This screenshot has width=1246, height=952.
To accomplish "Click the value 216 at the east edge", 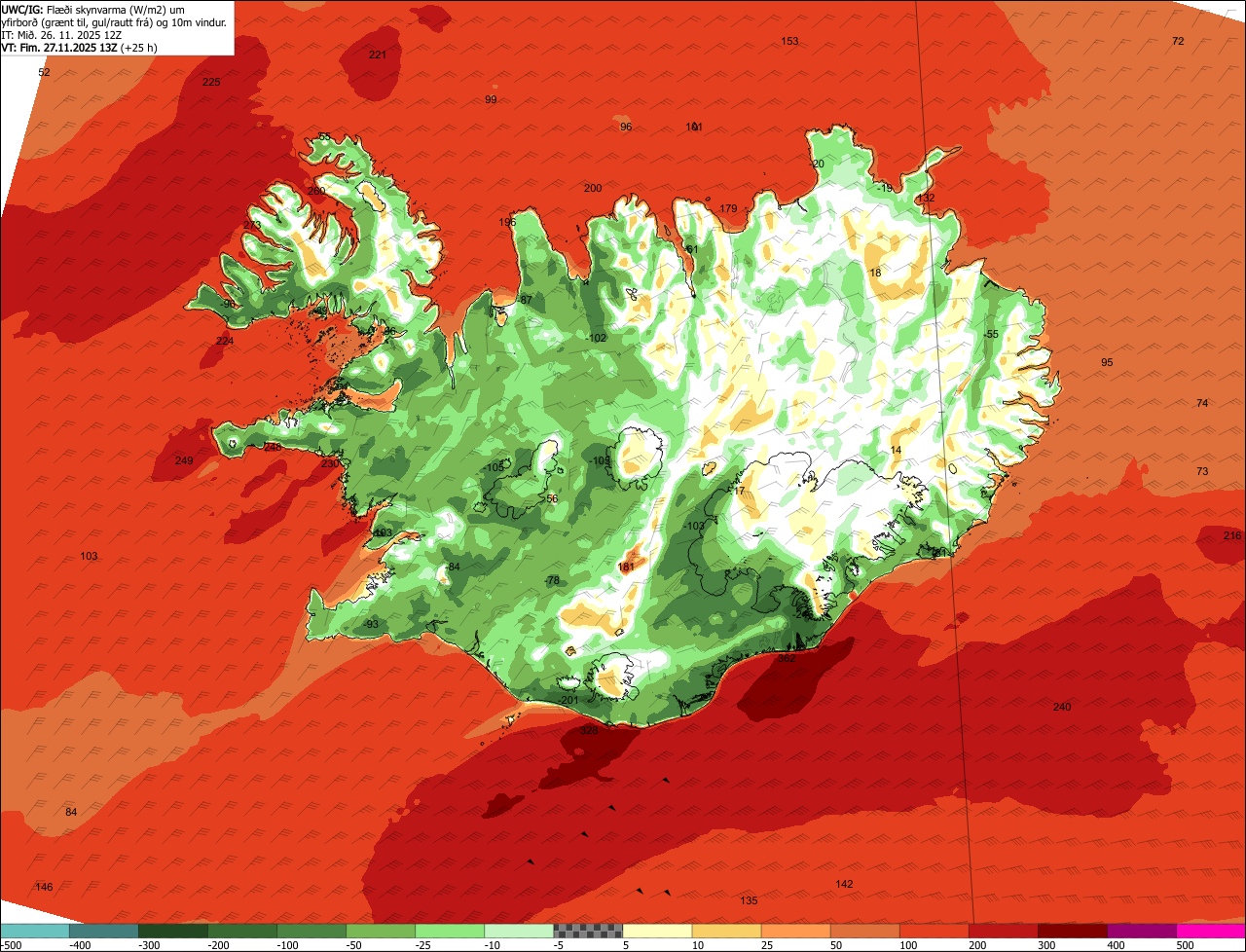I will (x=1232, y=536).
